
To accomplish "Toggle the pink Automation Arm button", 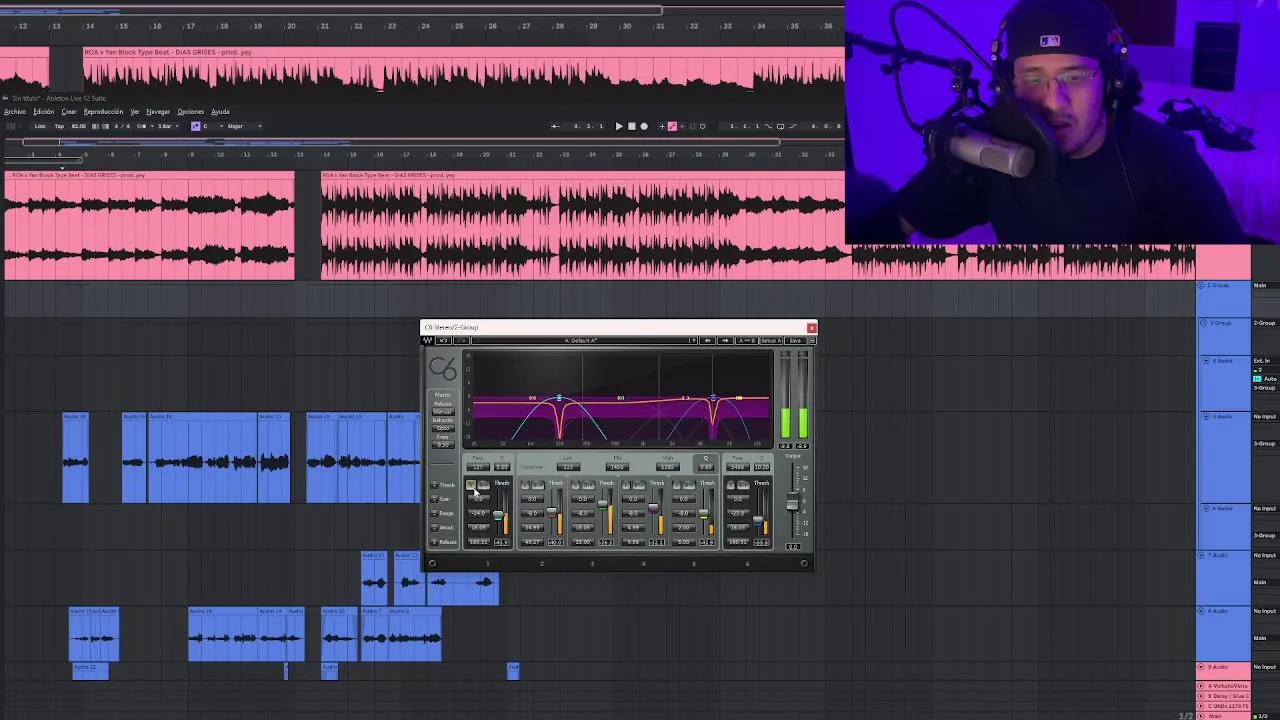I will pyautogui.click(x=672, y=126).
